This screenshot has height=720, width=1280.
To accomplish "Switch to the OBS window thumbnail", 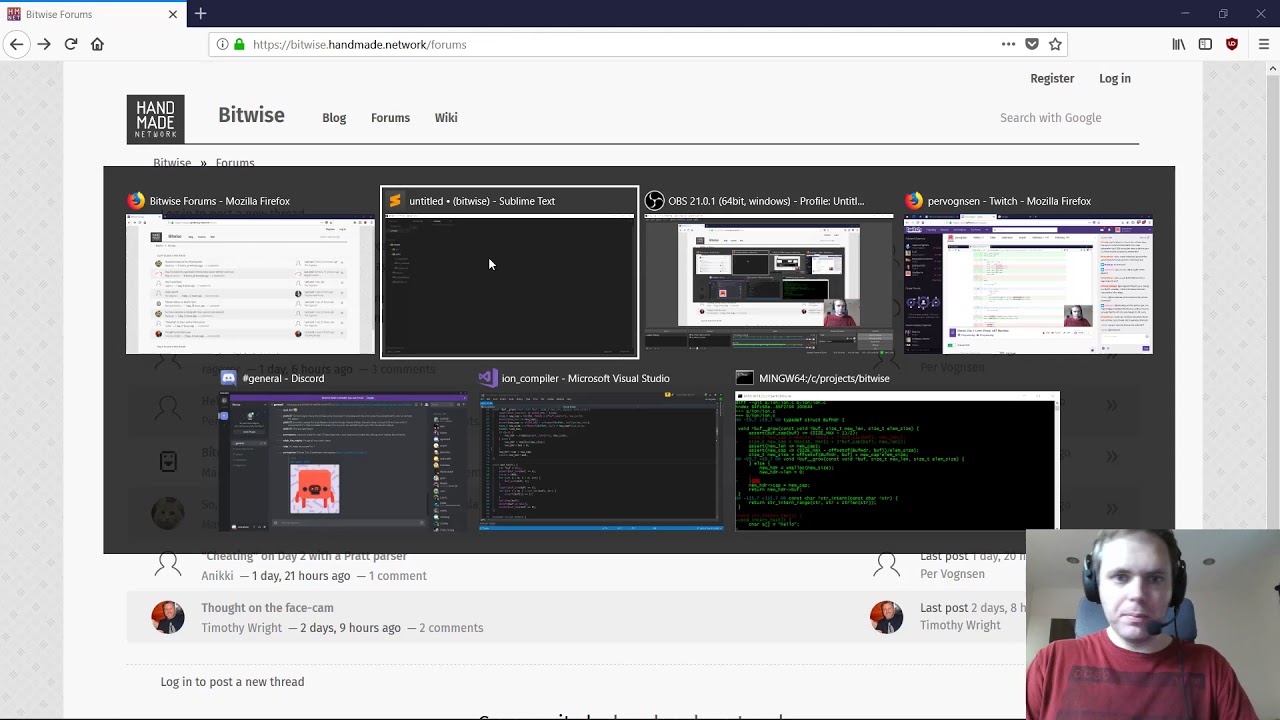I will pos(768,285).
